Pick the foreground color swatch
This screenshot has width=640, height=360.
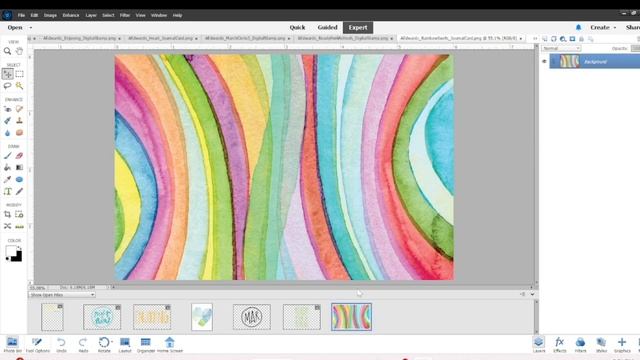pyautogui.click(x=10, y=251)
